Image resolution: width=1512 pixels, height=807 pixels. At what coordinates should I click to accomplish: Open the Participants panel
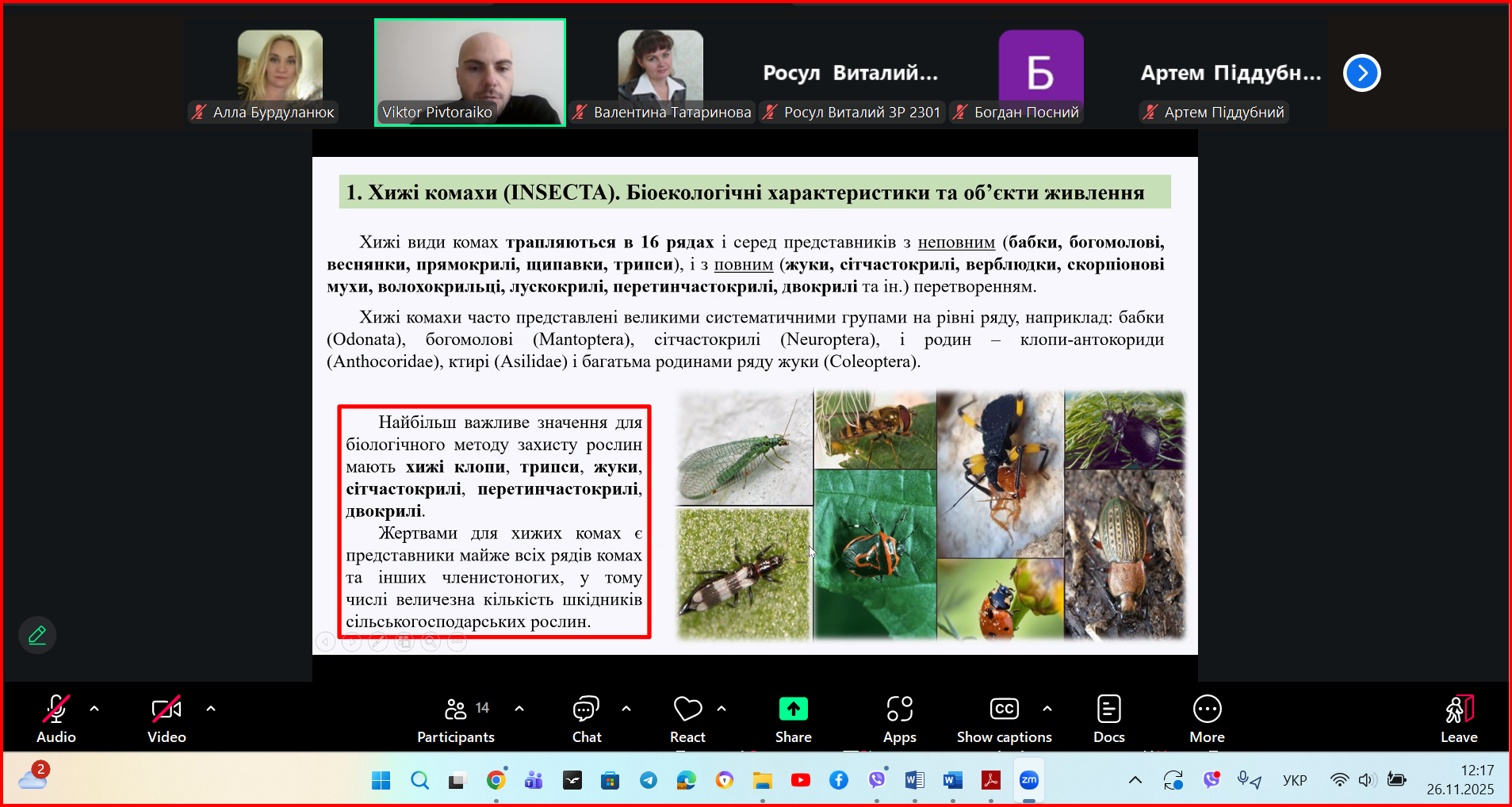pos(456,718)
